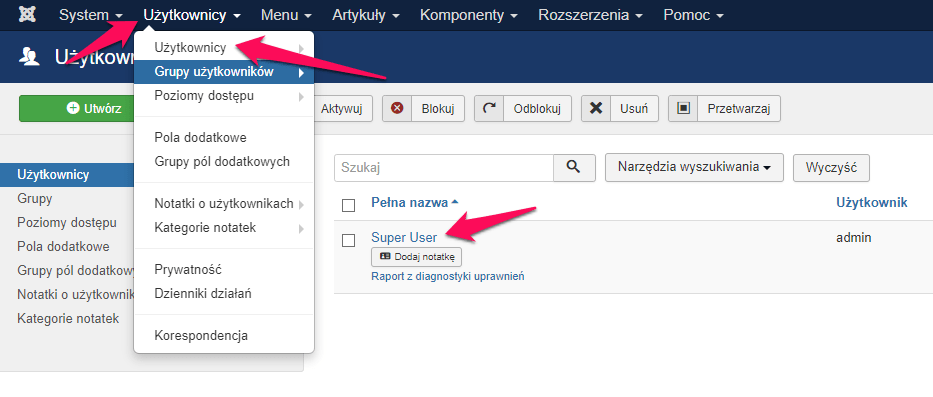
Task: Click the users icon beside page title
Action: [x=29, y=57]
